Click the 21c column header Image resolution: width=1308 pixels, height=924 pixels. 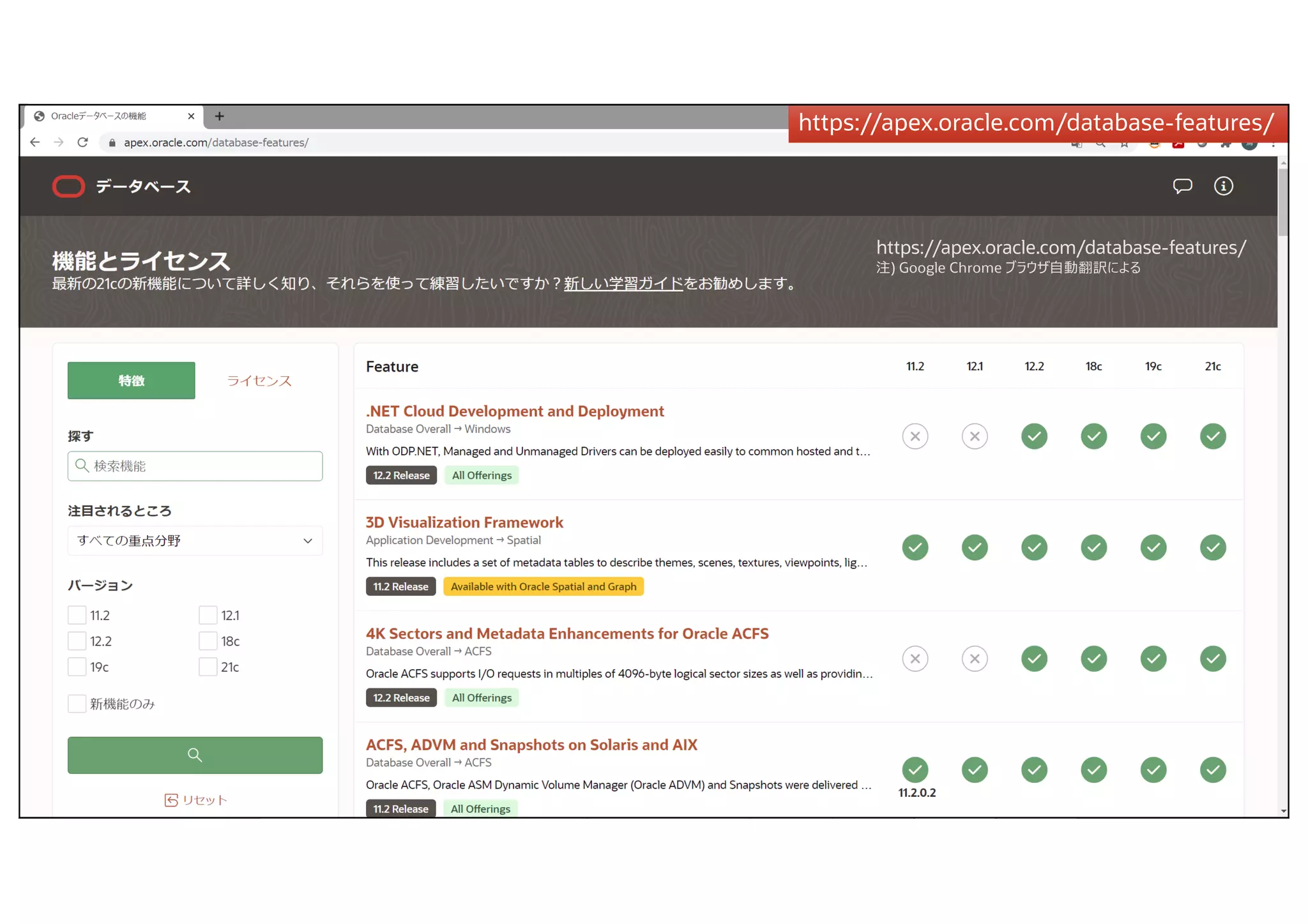coord(1213,366)
